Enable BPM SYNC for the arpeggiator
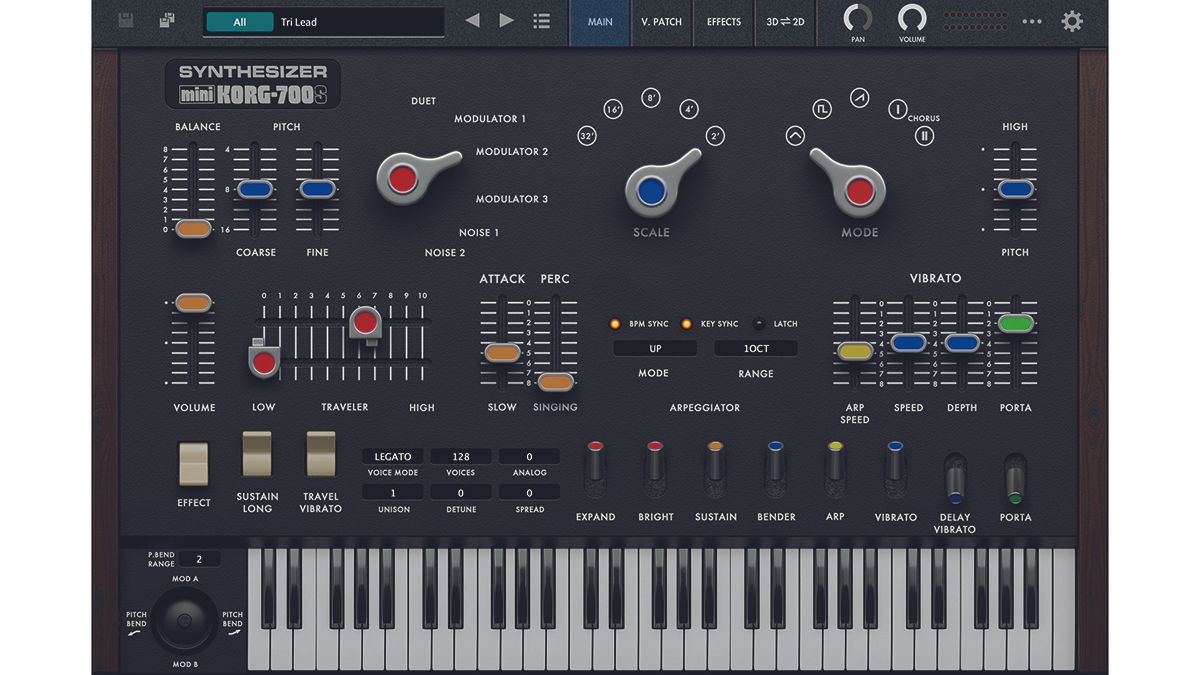 [x=615, y=324]
